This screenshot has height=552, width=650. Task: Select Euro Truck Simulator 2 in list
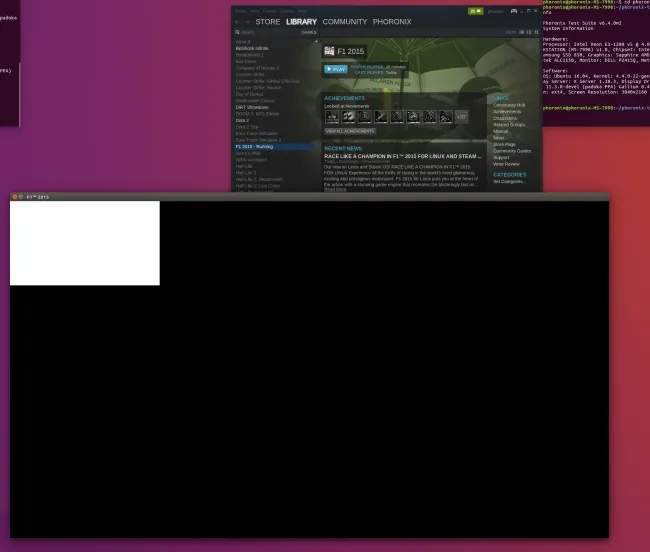click(258, 140)
